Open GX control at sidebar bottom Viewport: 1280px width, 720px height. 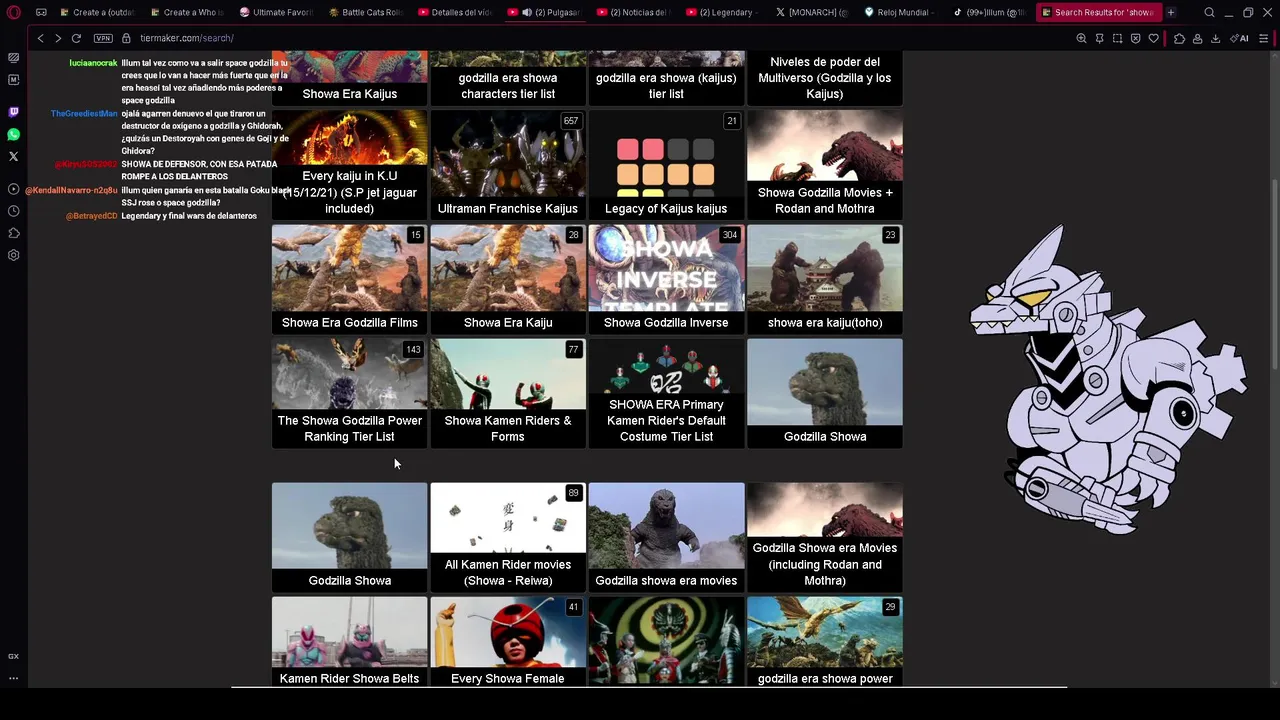coord(13,656)
